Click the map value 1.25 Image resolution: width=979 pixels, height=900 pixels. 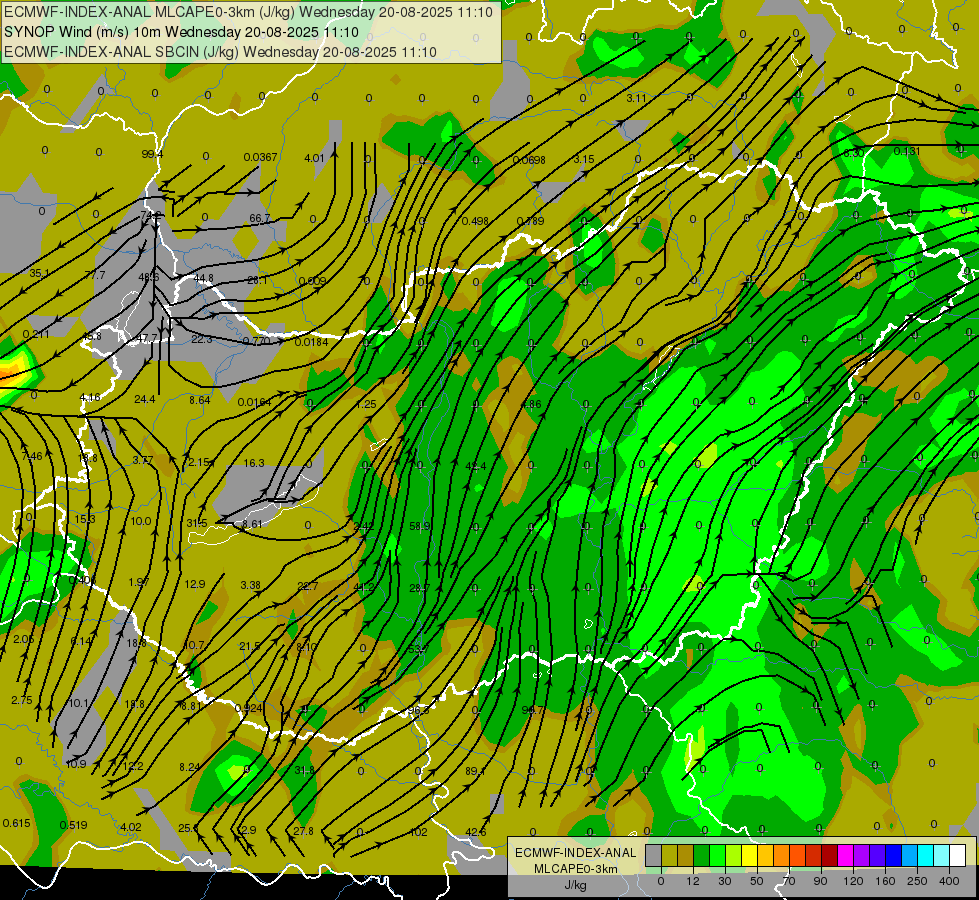pos(366,404)
